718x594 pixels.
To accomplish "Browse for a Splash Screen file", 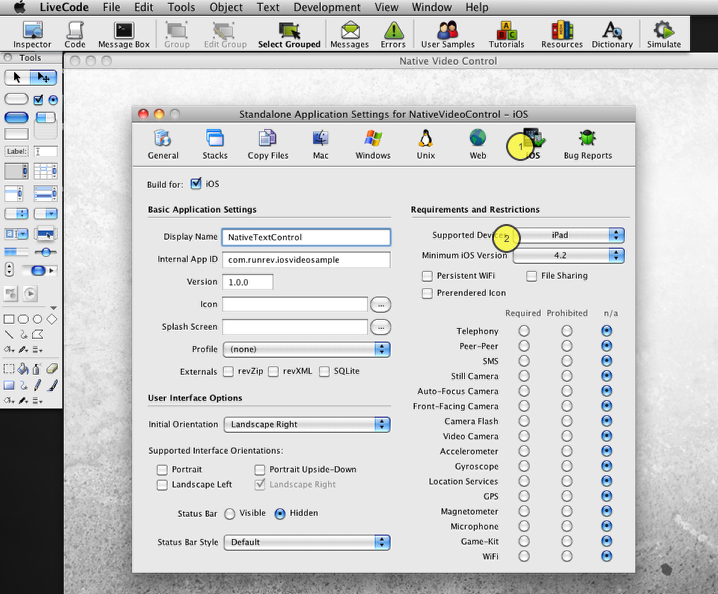I will 381,327.
